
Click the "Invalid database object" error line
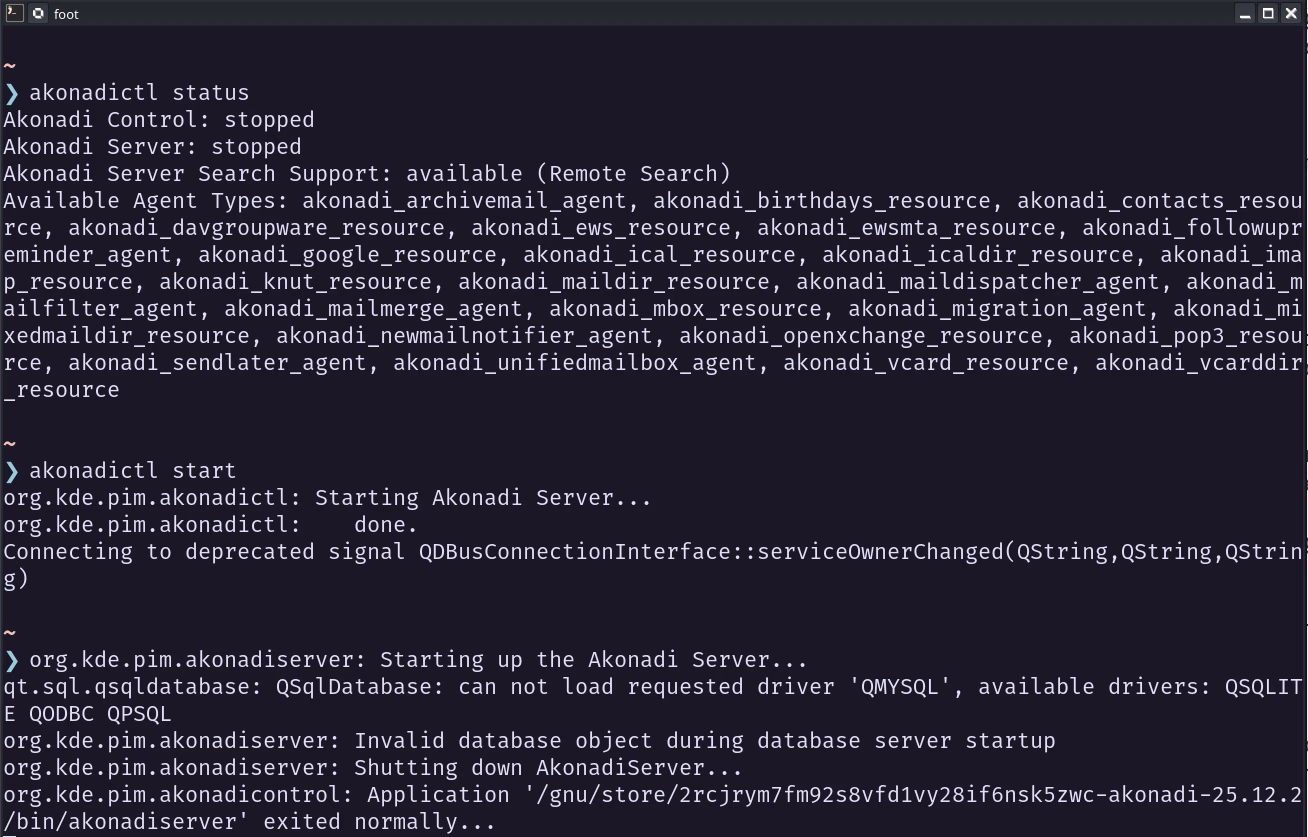[x=529, y=741]
